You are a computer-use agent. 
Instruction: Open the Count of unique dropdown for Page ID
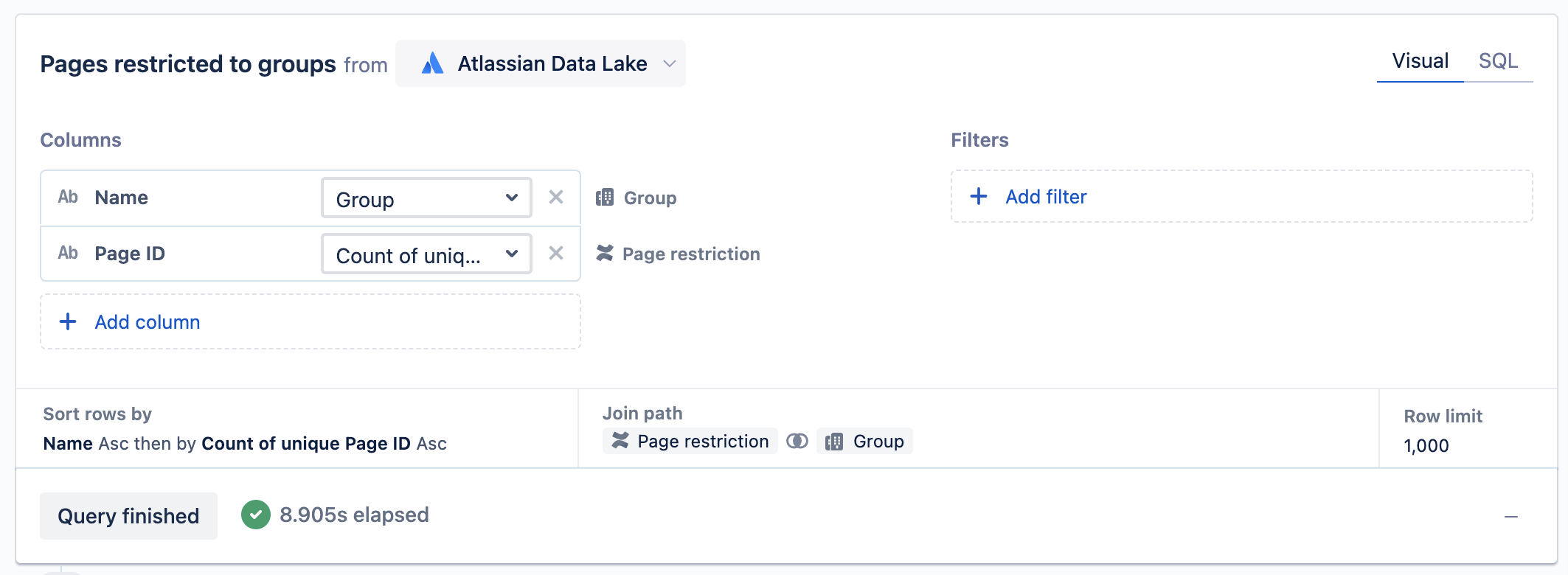[x=426, y=254]
